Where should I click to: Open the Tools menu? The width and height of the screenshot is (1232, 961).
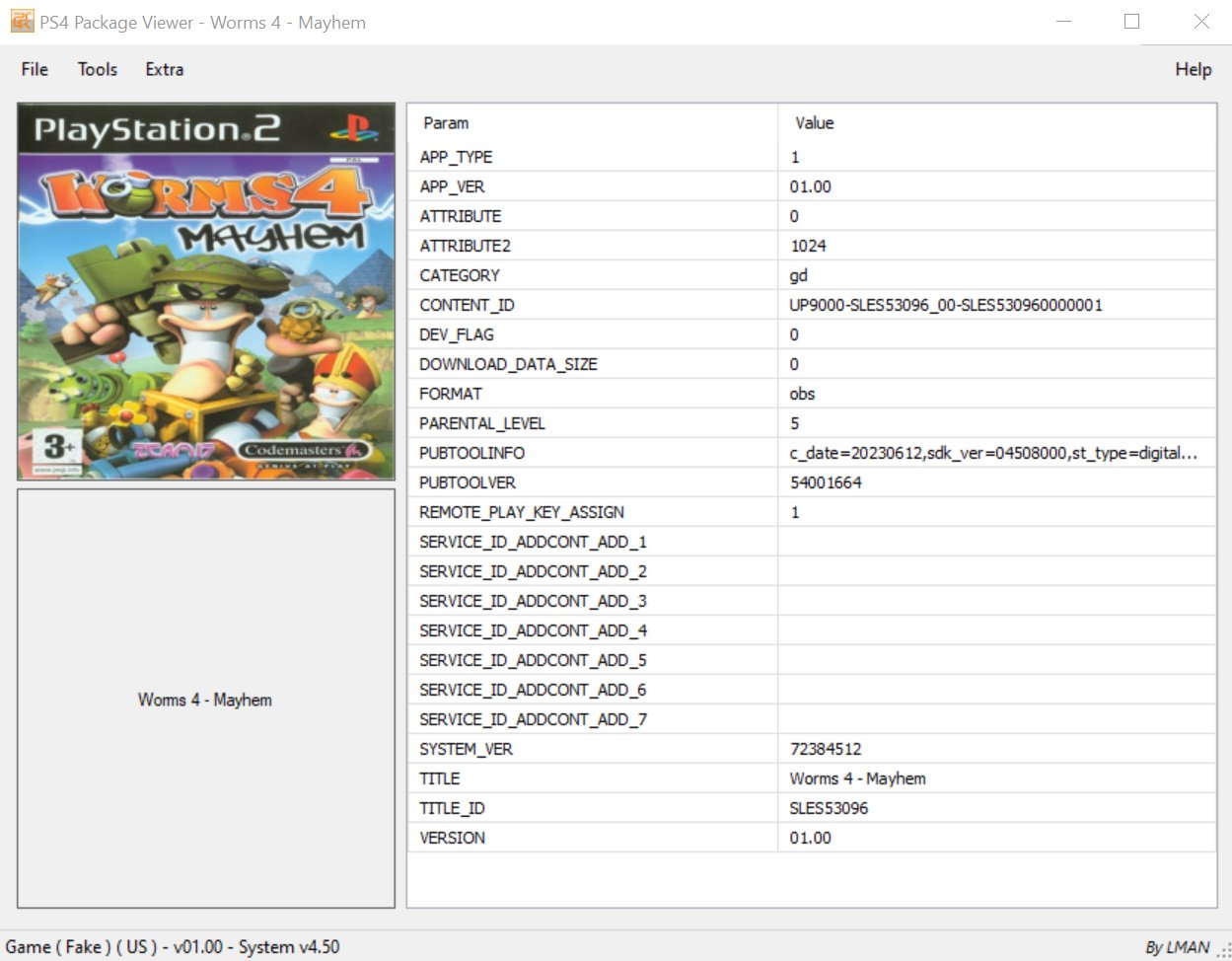(x=98, y=69)
